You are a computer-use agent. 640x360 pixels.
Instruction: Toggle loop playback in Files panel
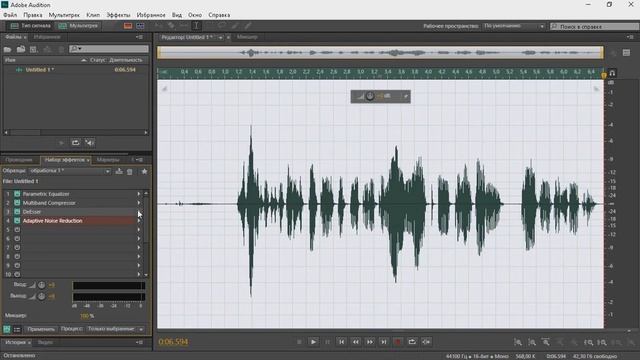tap(76, 142)
